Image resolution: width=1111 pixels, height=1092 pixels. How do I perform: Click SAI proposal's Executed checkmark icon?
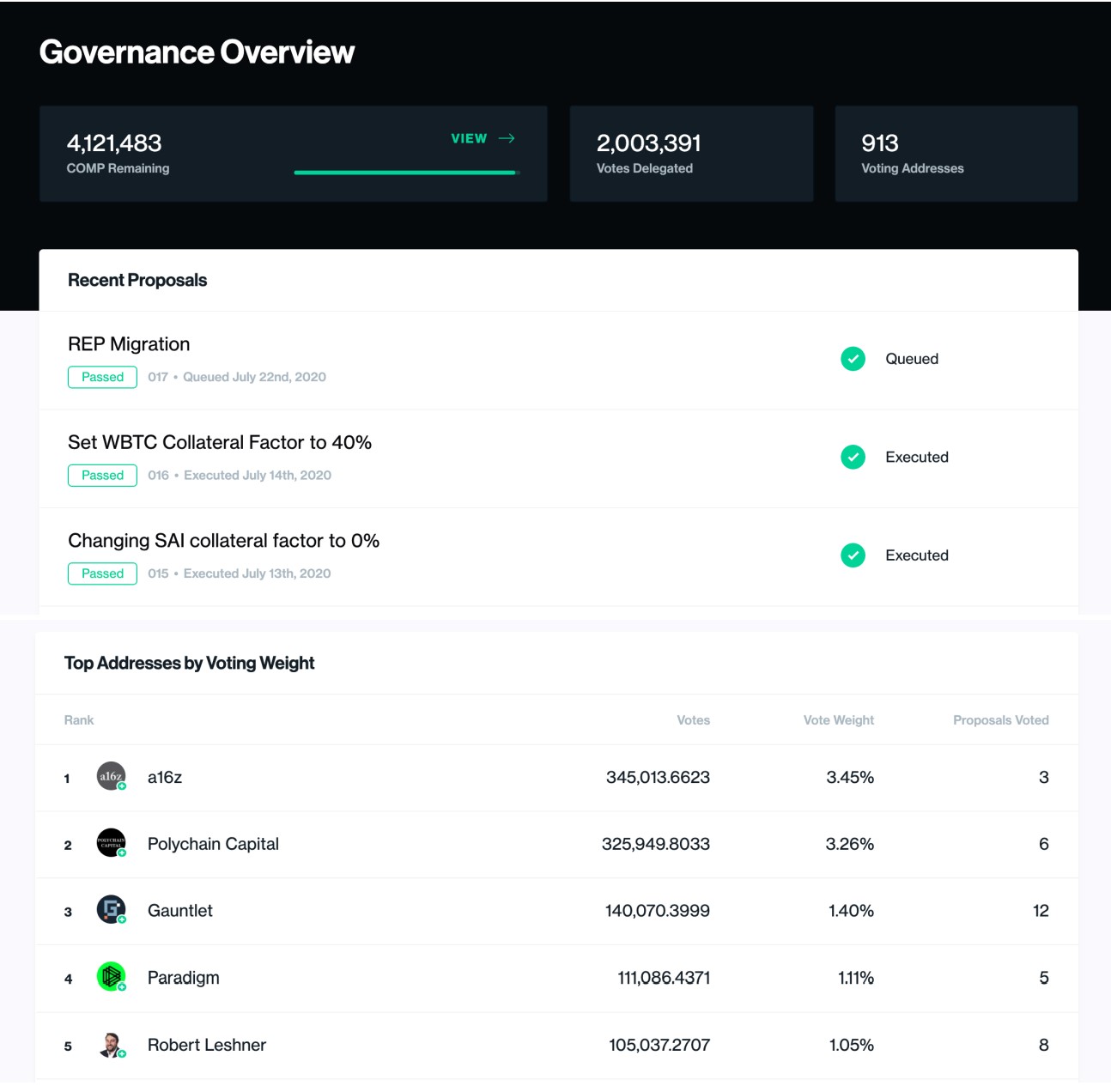pos(853,555)
